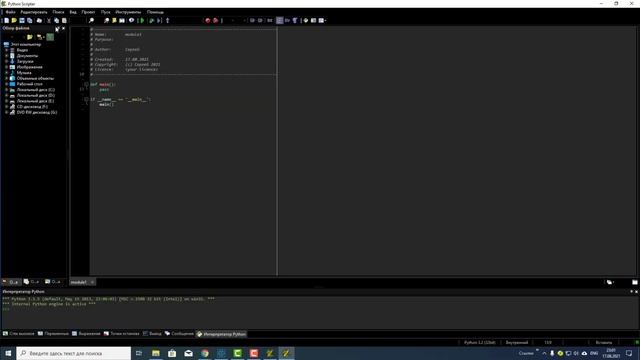The width and height of the screenshot is (640, 360).
Task: Close the Обзор файлов side panel
Action: click(x=63, y=28)
